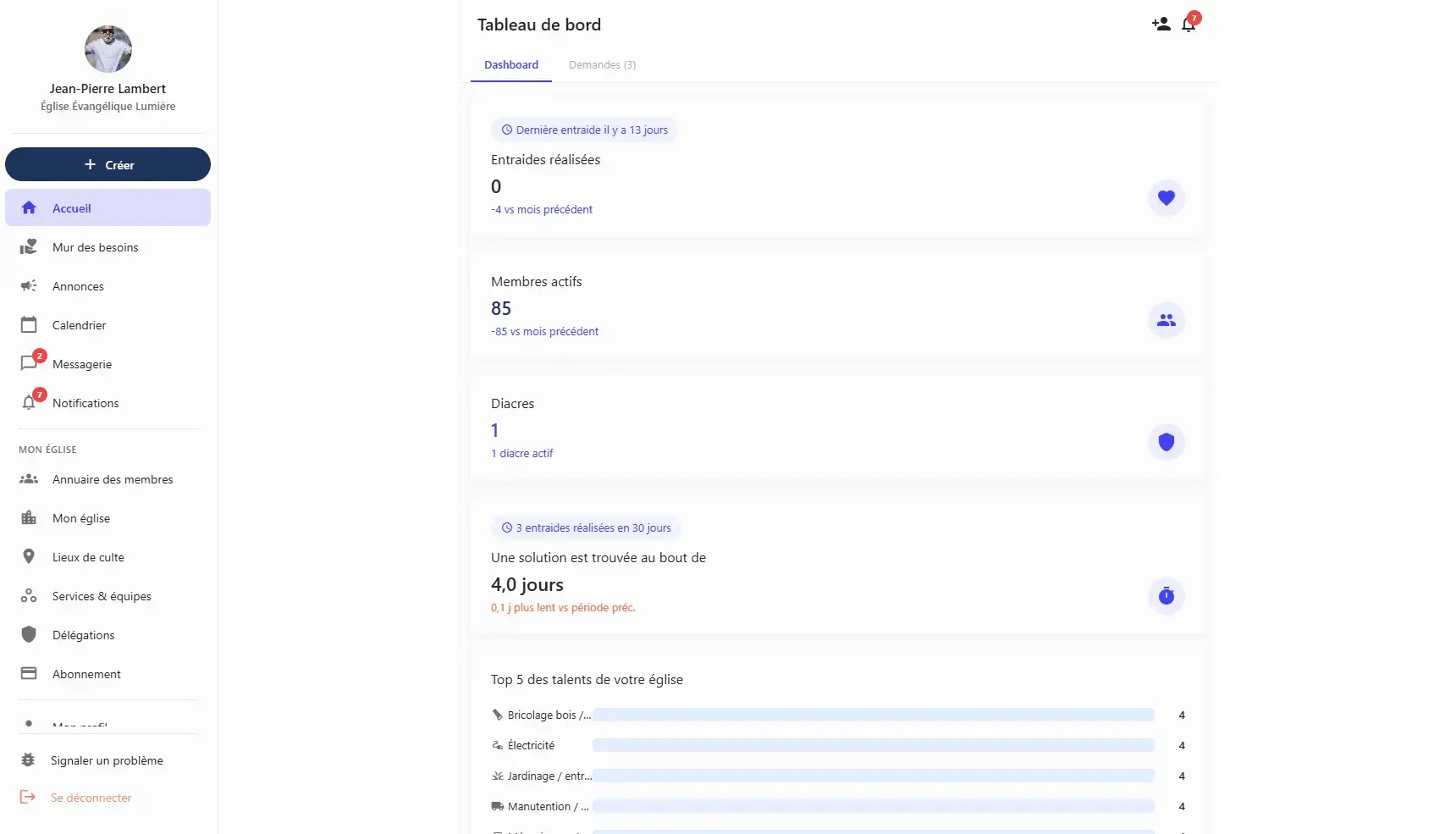
Task: Go to Annonces in the sidebar
Action: point(108,286)
